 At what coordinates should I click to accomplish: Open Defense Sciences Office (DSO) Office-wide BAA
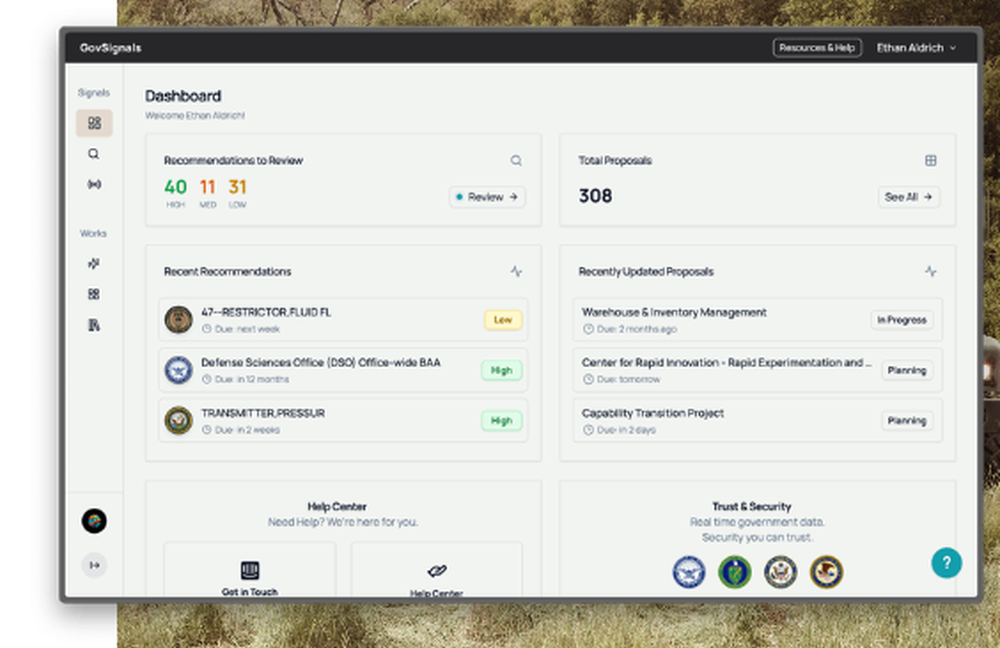click(x=343, y=370)
